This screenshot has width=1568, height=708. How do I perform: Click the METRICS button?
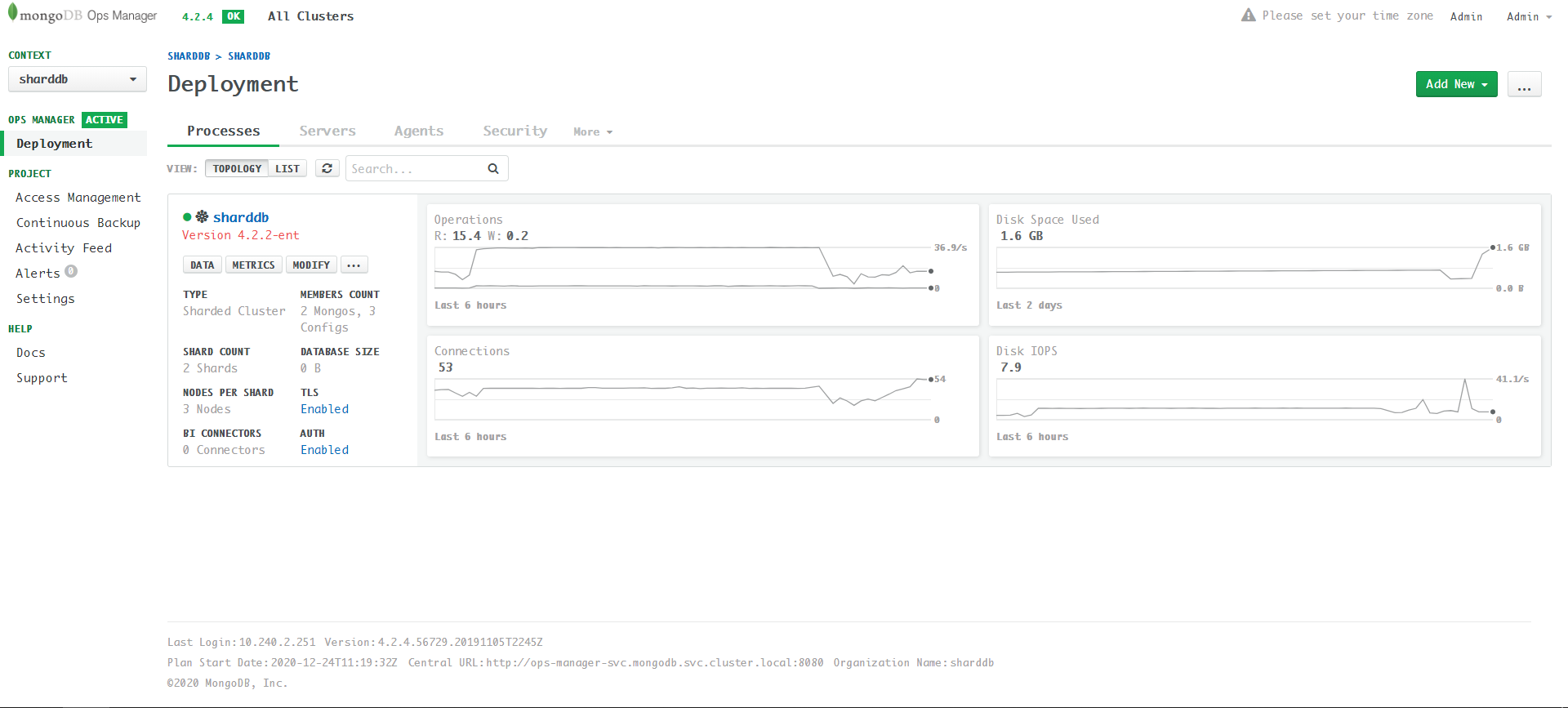tap(253, 265)
